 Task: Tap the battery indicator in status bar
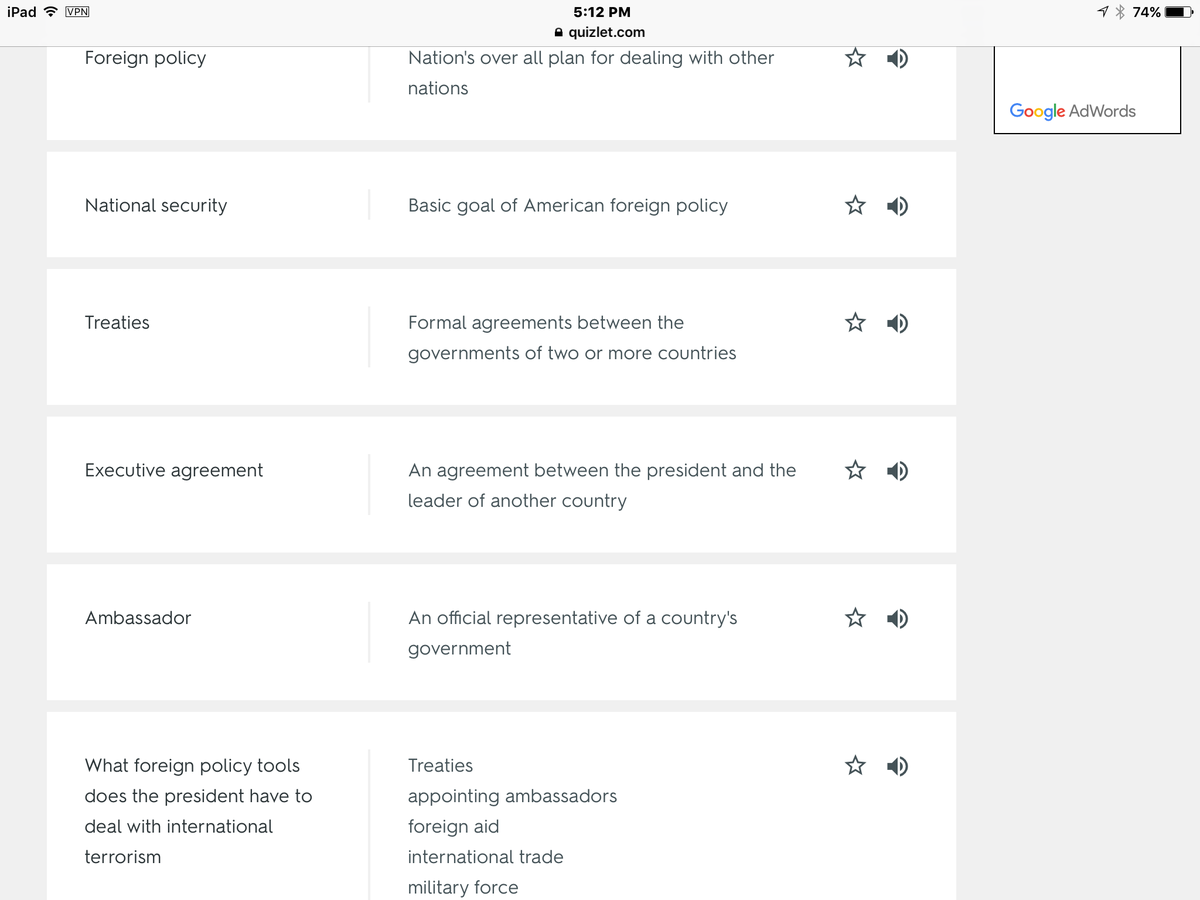tap(1180, 12)
